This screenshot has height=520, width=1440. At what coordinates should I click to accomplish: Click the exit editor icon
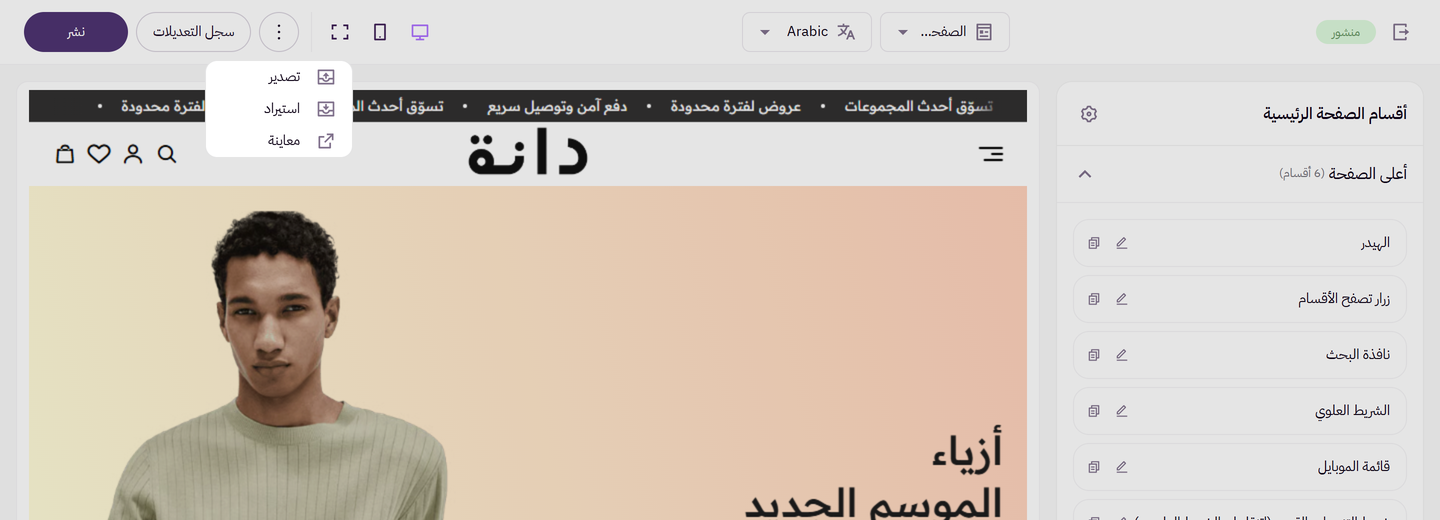pos(1401,32)
